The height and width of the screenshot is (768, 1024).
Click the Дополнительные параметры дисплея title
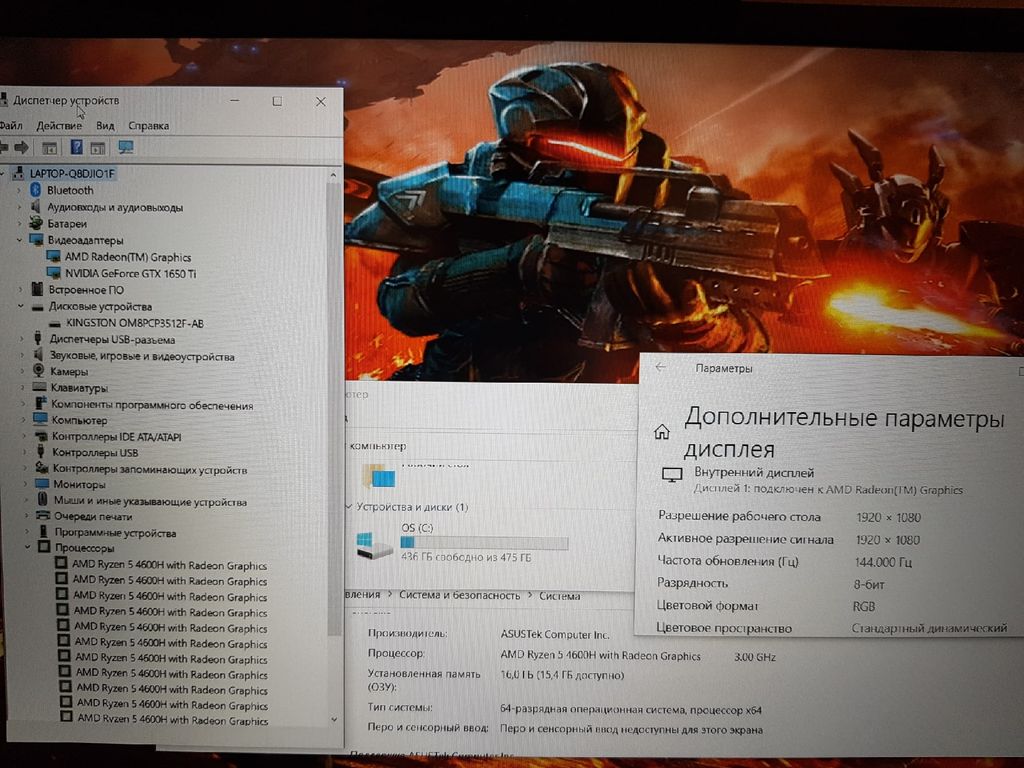click(844, 434)
